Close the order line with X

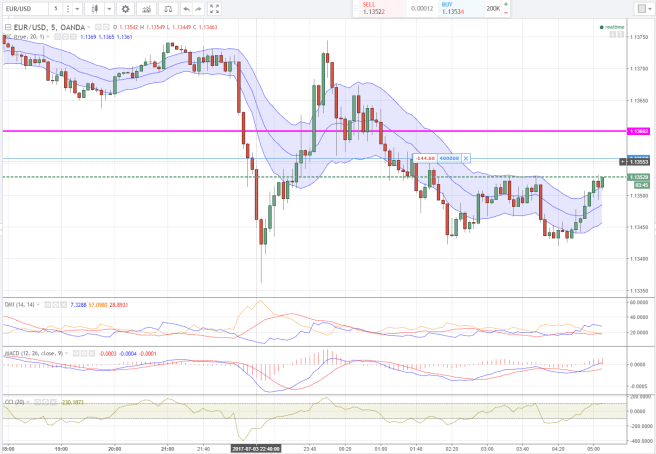coord(465,158)
